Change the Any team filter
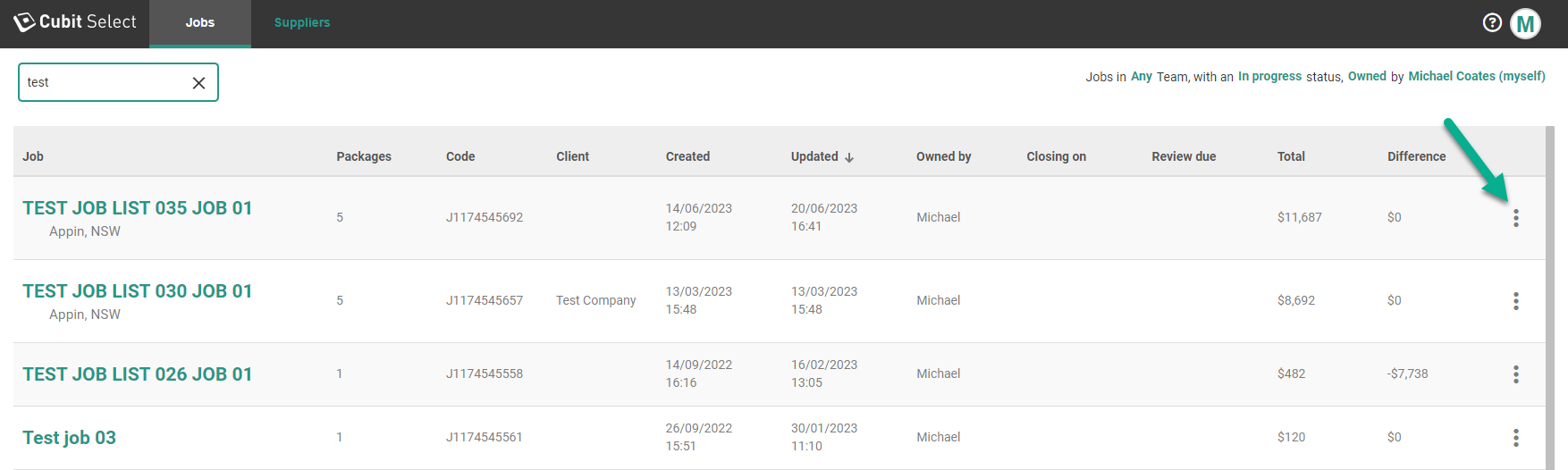1568x470 pixels. [1141, 77]
